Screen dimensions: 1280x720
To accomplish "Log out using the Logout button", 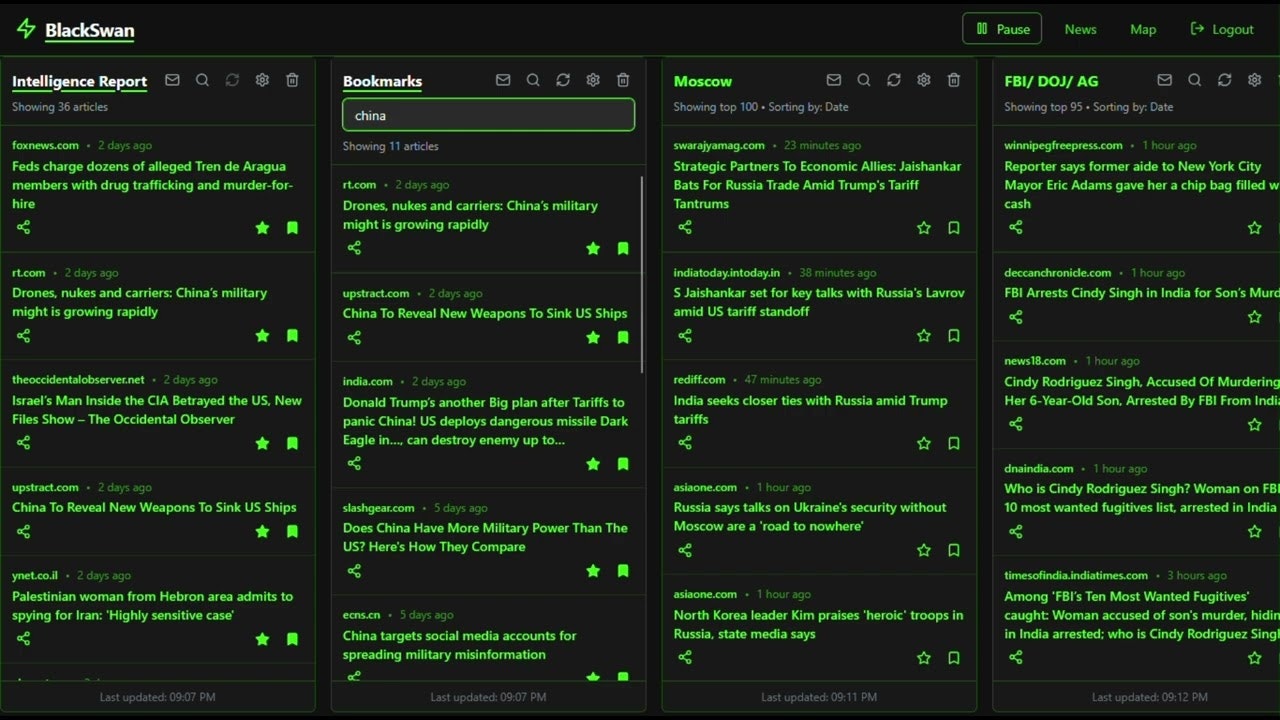I will pos(1222,29).
